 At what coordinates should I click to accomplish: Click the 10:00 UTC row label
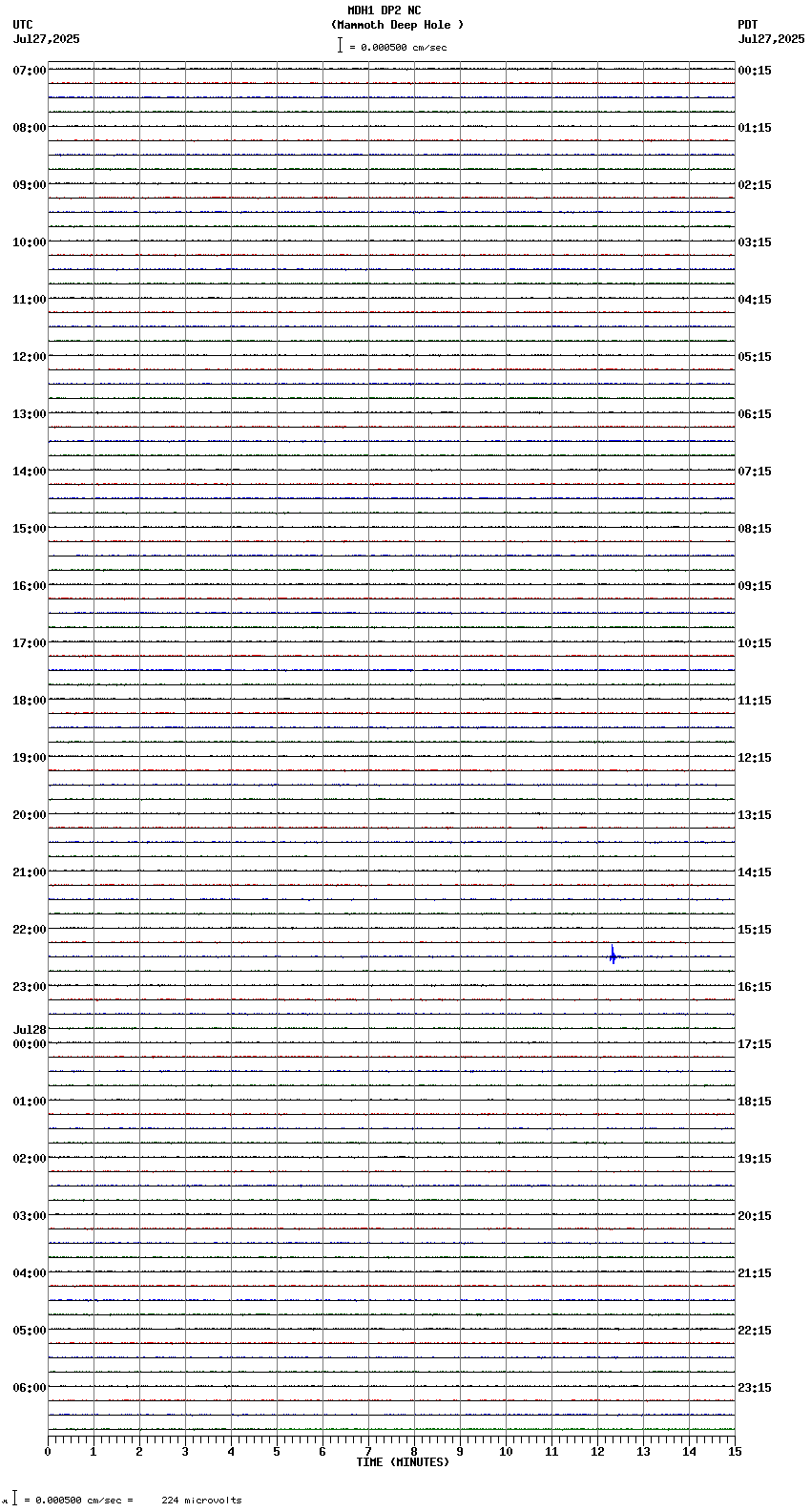(x=30, y=242)
